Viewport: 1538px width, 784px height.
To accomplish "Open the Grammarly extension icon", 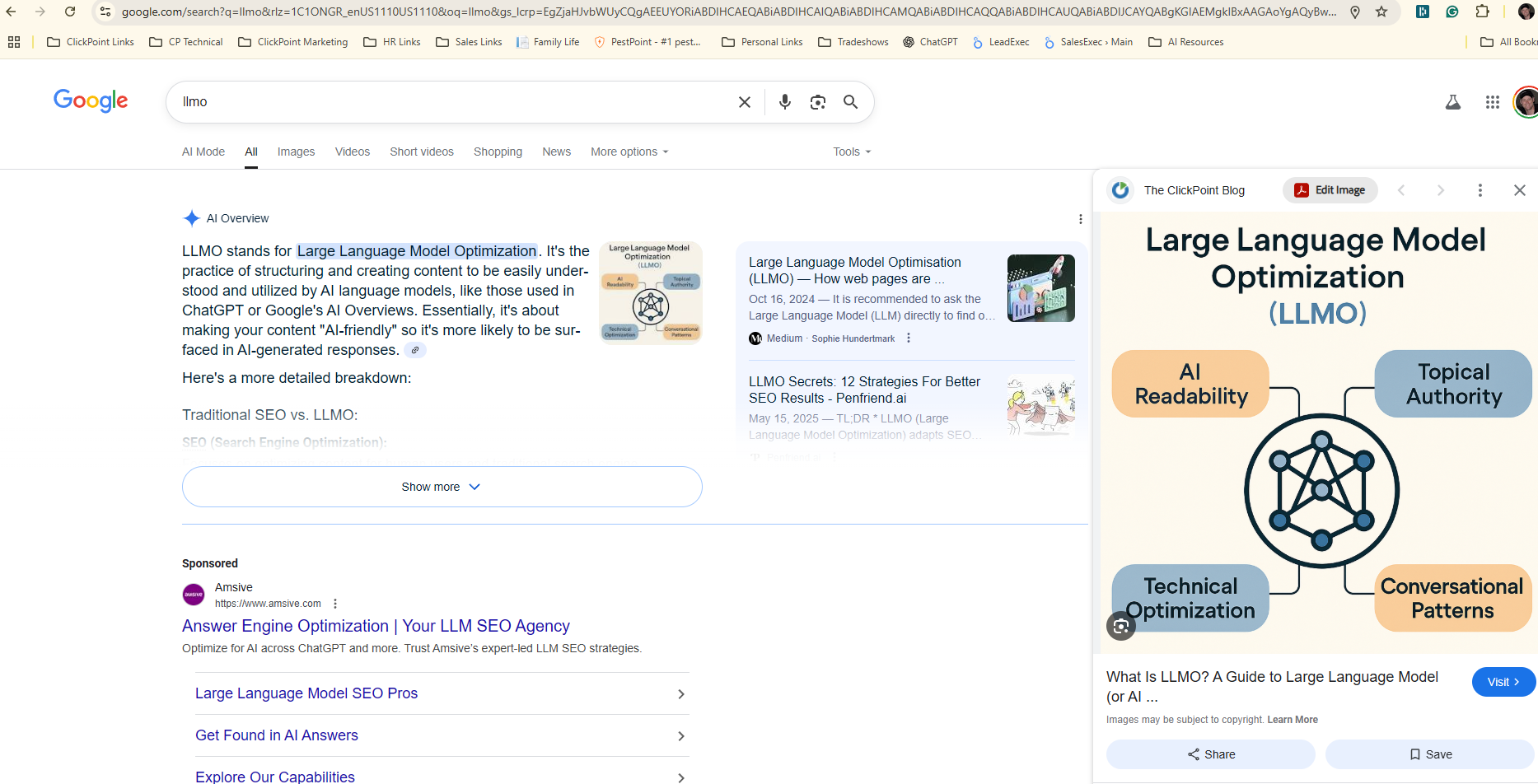I will [x=1452, y=12].
